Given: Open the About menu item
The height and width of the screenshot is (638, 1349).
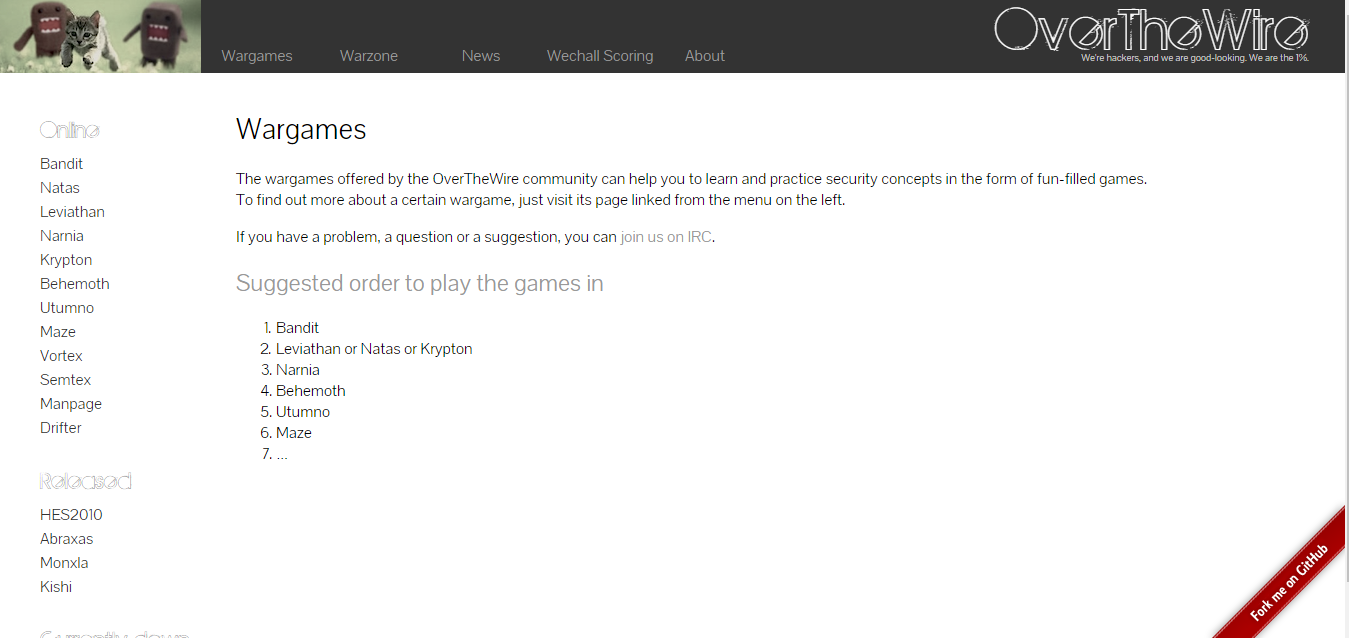Looking at the screenshot, I should tap(705, 56).
